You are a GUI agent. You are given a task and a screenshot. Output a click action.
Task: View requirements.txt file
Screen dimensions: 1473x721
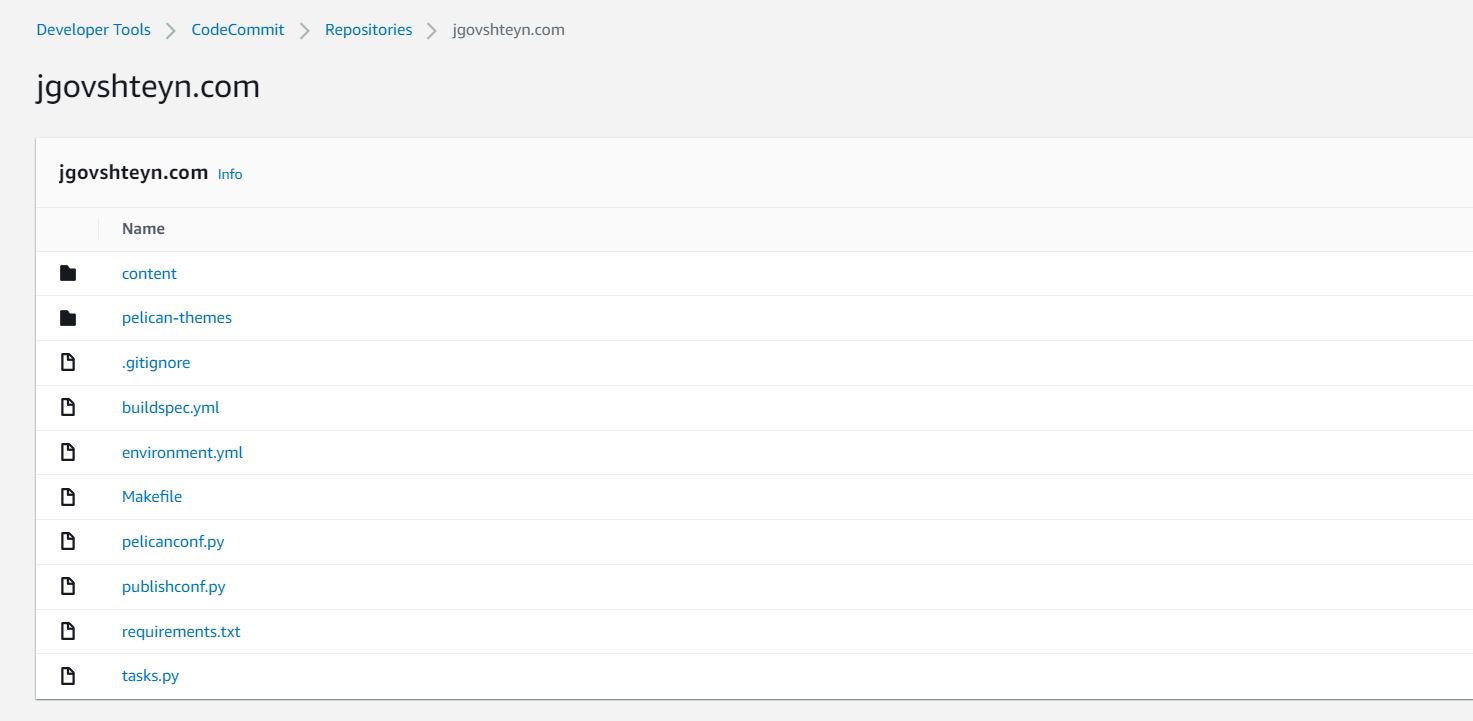181,631
